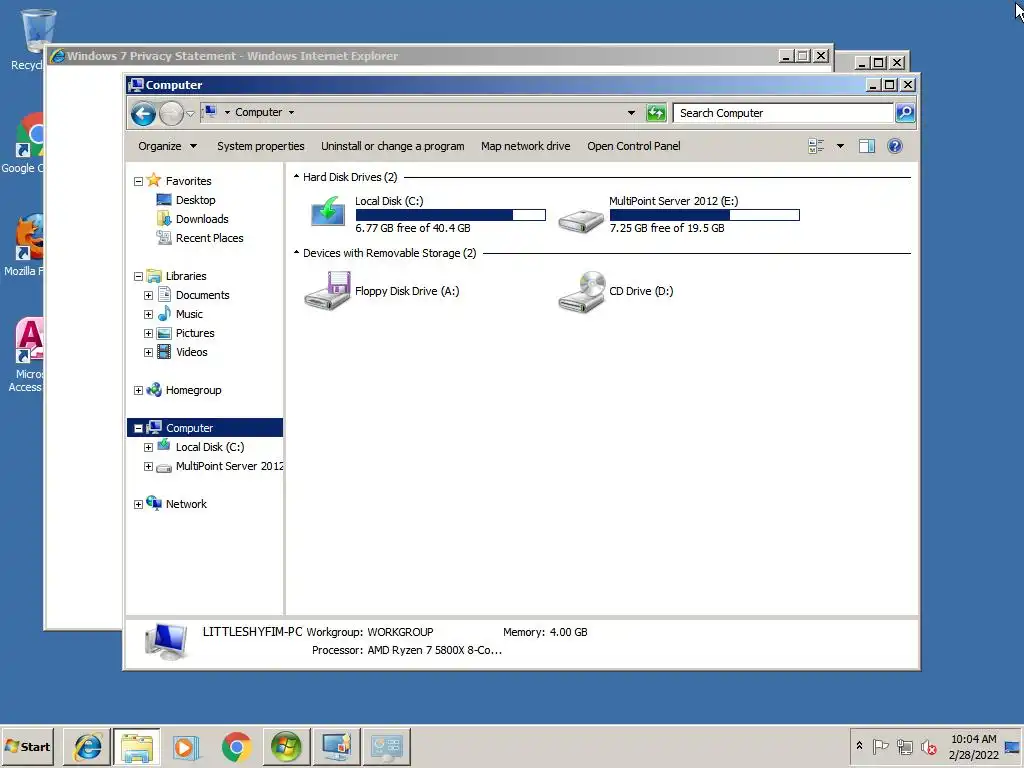1024x768 pixels.
Task: Click Windows Explorer taskbar icon
Action: tap(137, 746)
